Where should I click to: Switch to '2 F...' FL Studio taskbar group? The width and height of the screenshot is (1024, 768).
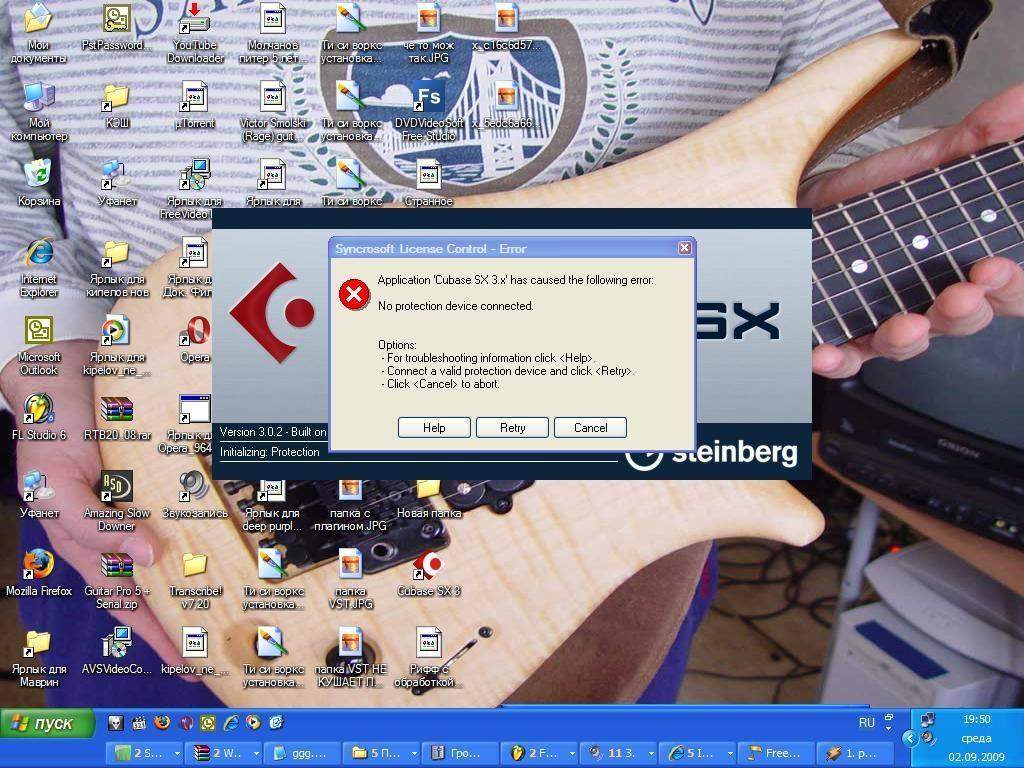point(539,753)
